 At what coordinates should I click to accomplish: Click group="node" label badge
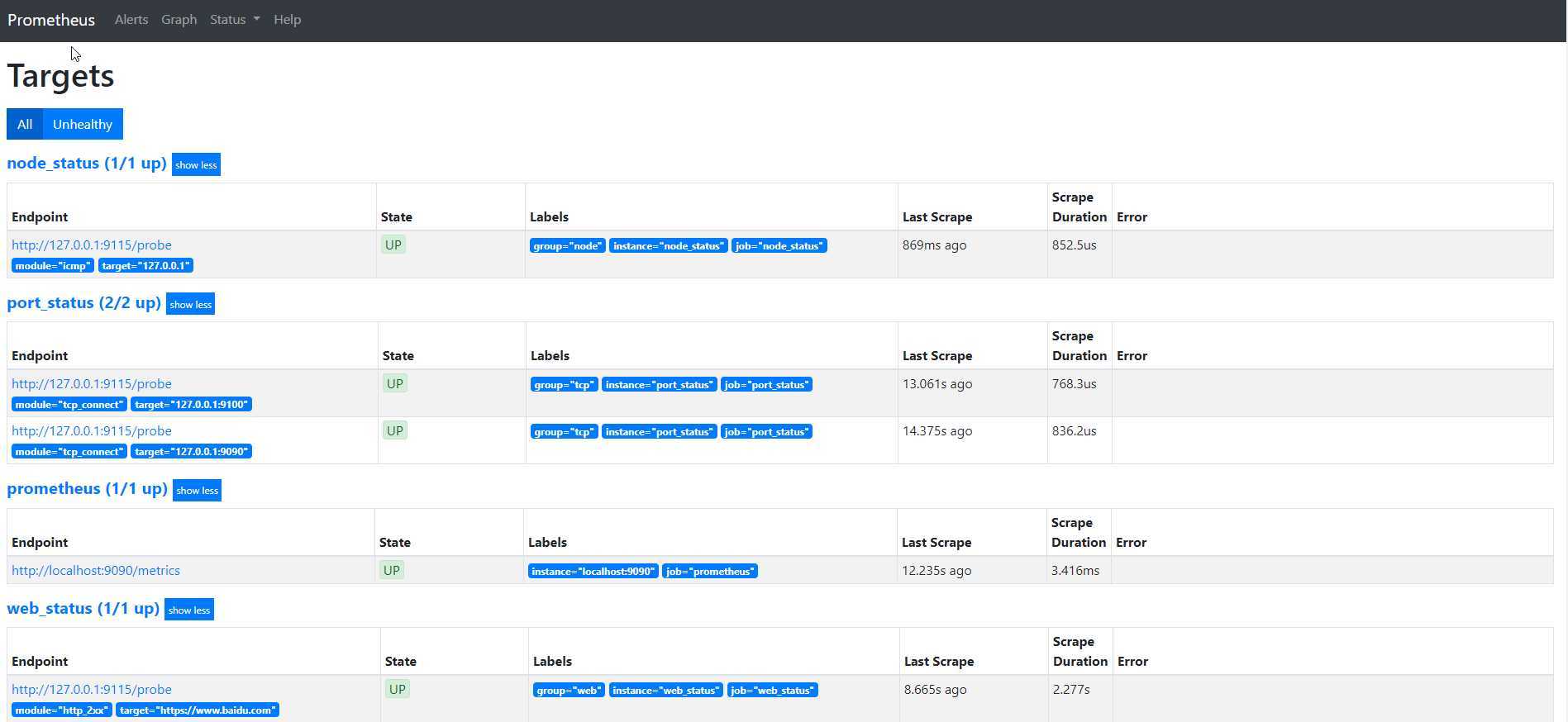tap(568, 246)
